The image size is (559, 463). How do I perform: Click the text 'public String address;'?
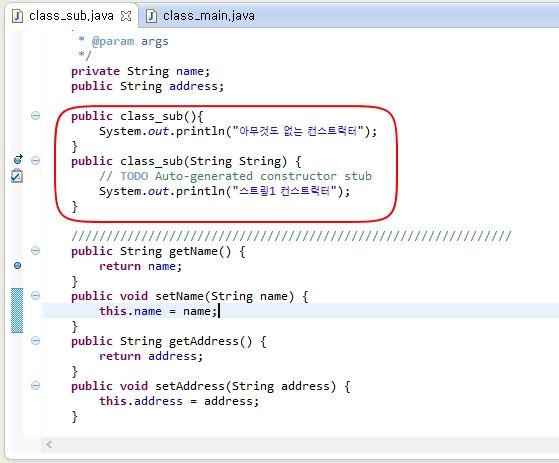coord(147,86)
